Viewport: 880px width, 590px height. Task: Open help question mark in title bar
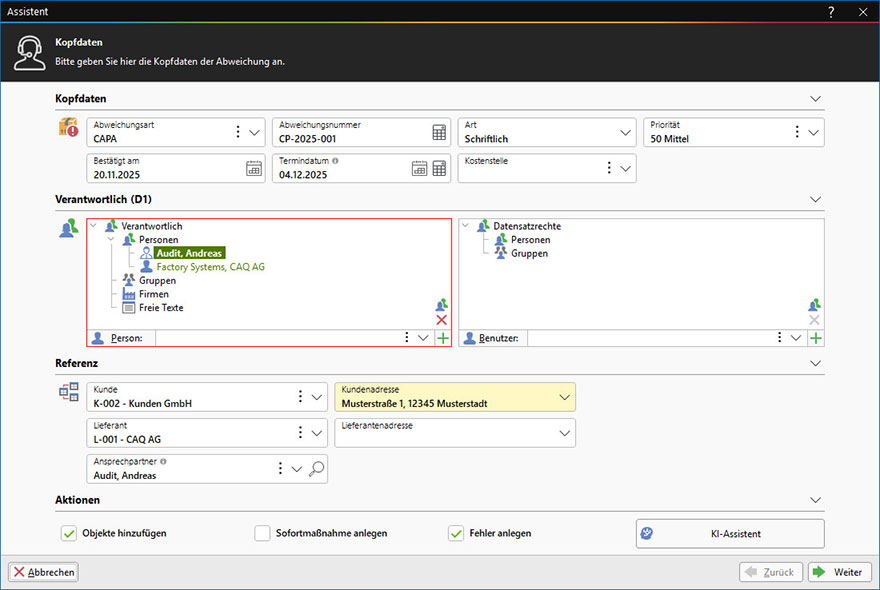tap(831, 11)
